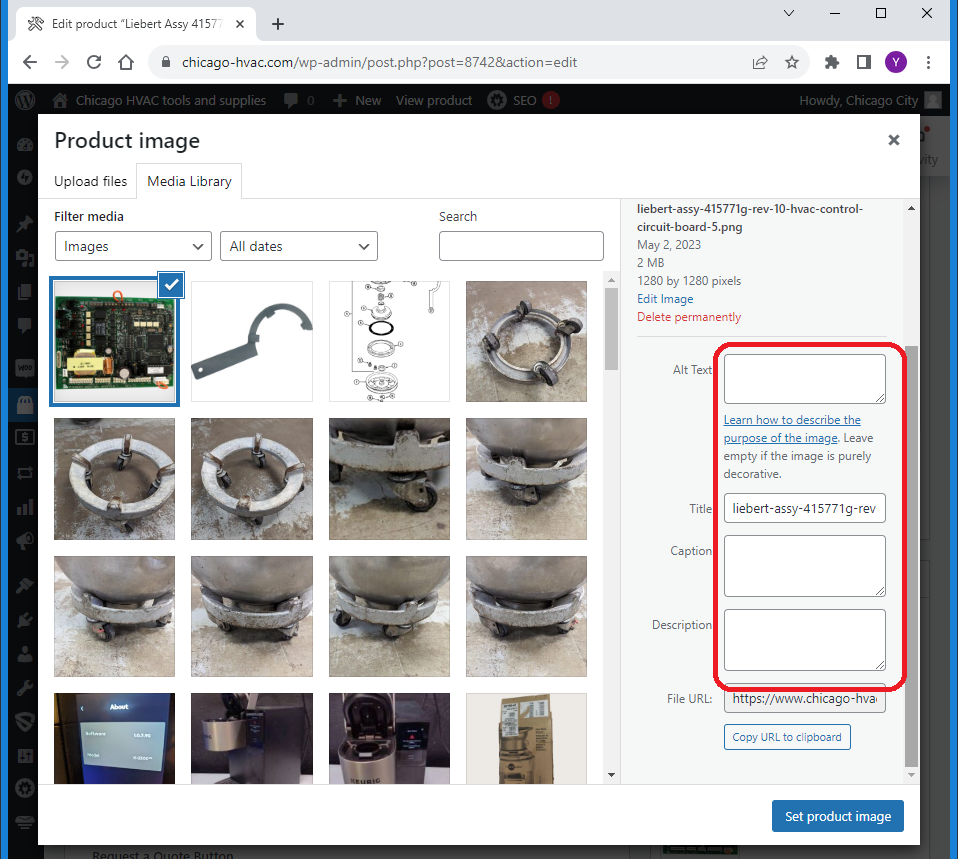Click the share page icon in address bar
The height and width of the screenshot is (859, 958).
760,62
